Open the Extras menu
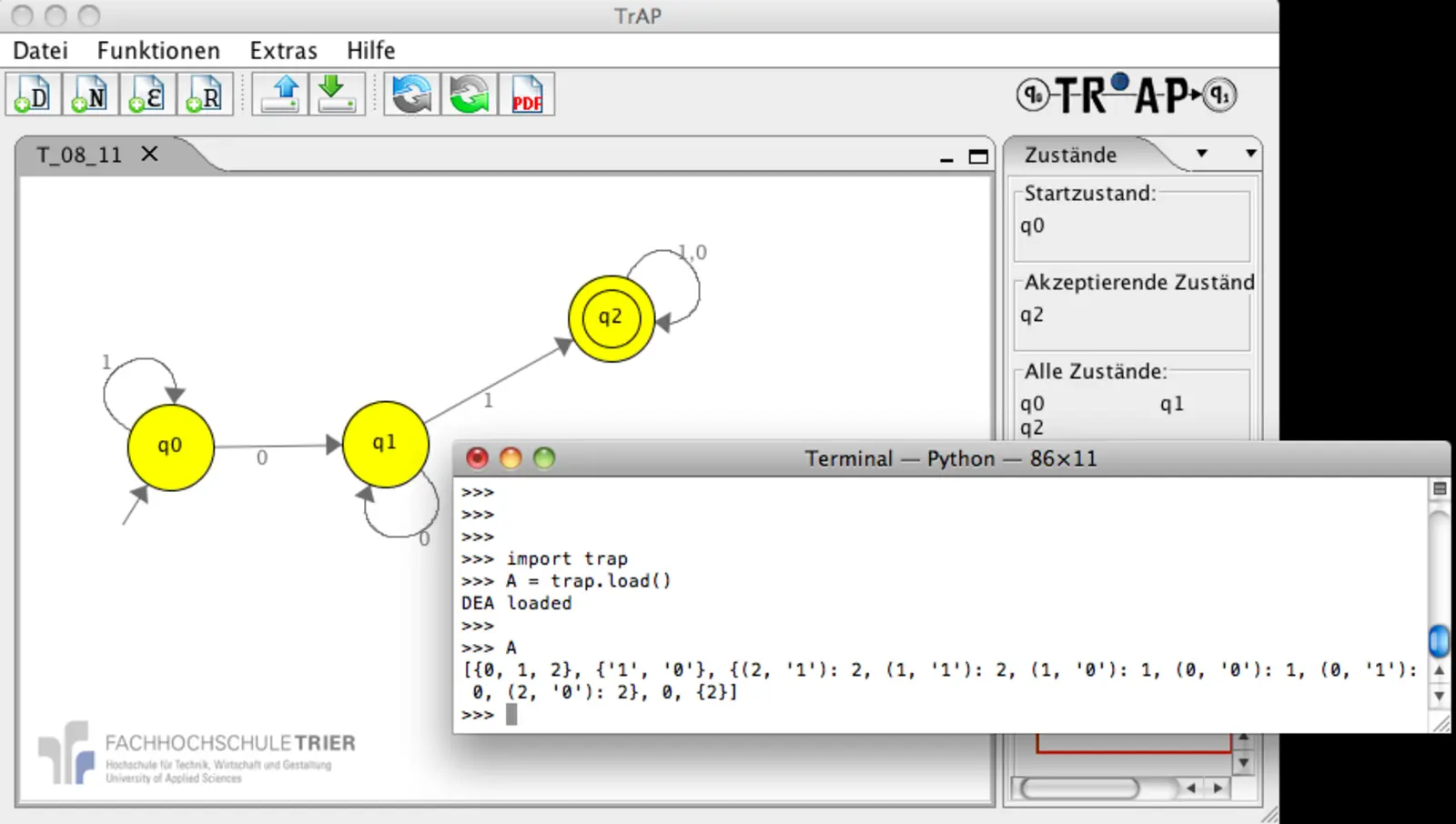The image size is (1456, 824). 283,51
